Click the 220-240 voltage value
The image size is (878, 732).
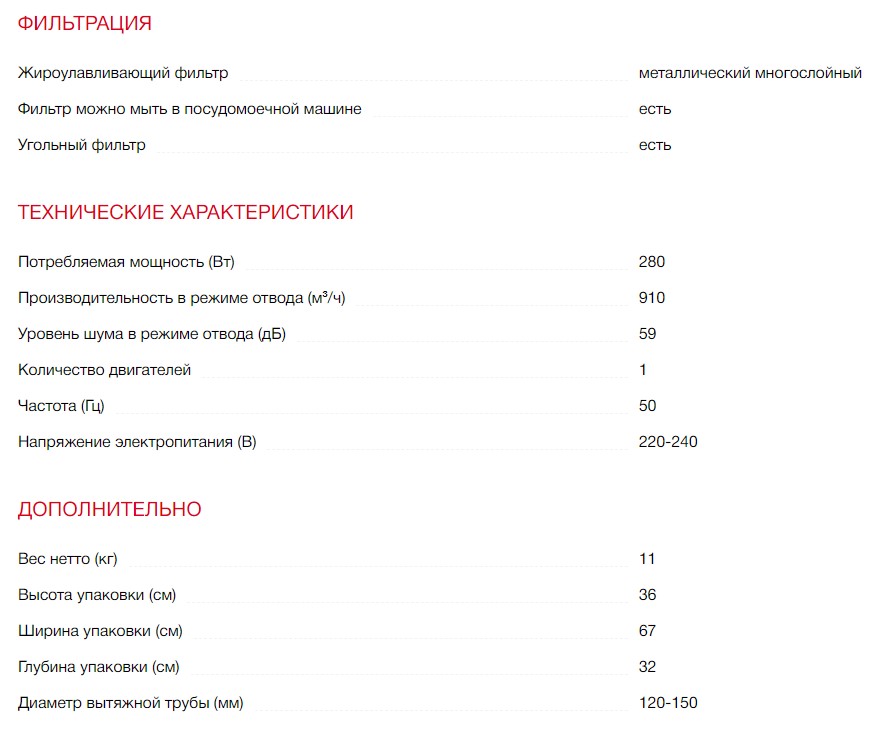pyautogui.click(x=668, y=442)
